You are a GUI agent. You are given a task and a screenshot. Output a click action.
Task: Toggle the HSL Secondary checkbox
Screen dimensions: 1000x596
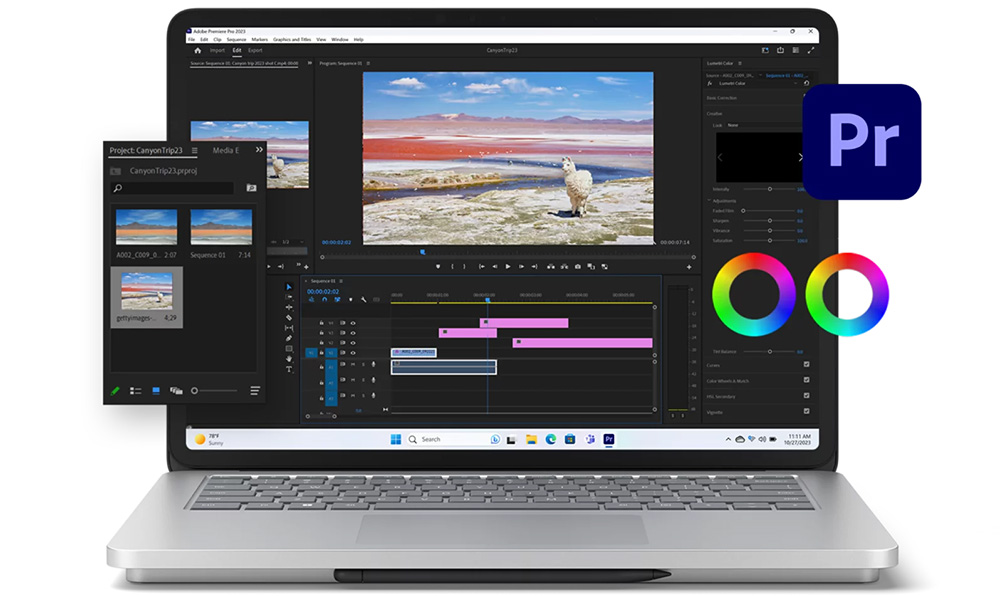(x=806, y=396)
